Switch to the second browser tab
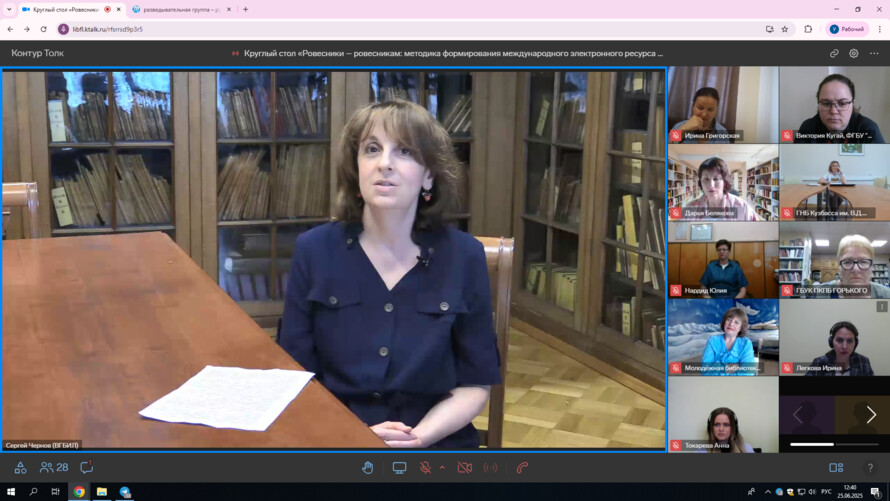The image size is (890, 501). (180, 9)
